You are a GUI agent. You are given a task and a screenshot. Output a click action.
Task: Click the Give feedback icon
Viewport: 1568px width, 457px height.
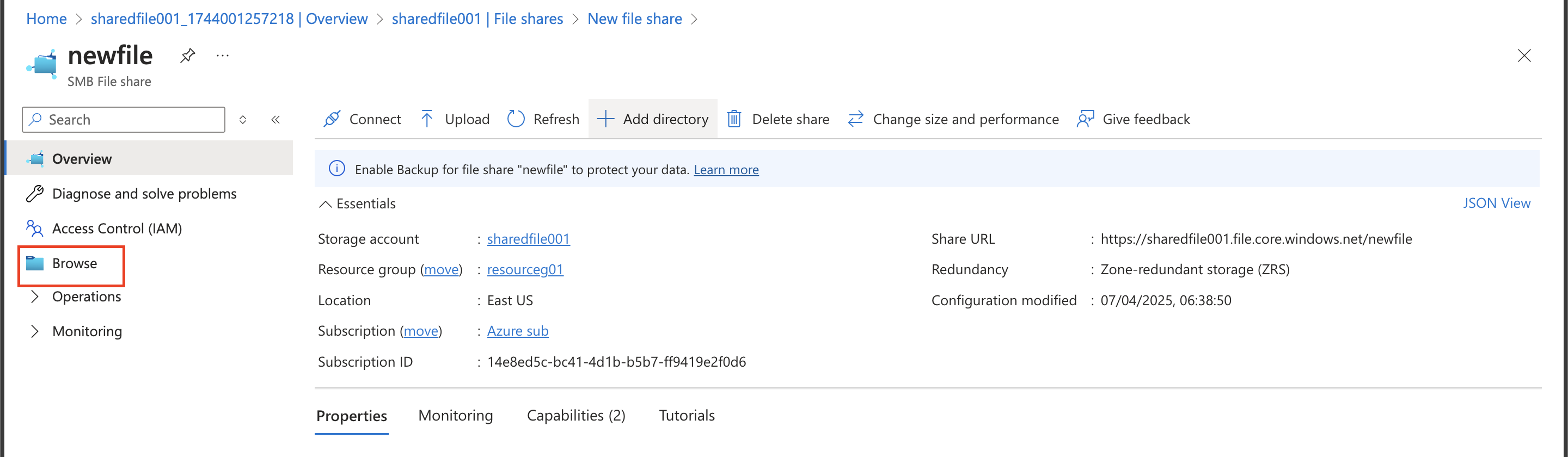coord(1085,119)
